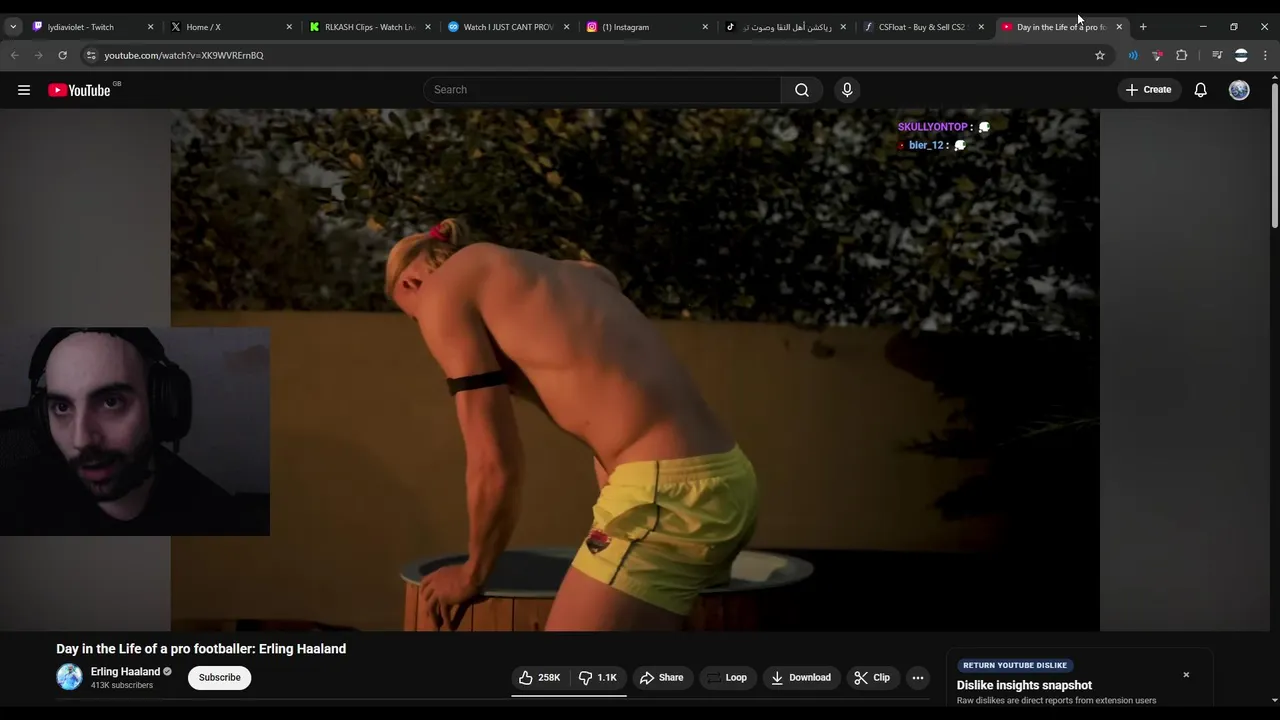Click the video player frame

coord(635,370)
